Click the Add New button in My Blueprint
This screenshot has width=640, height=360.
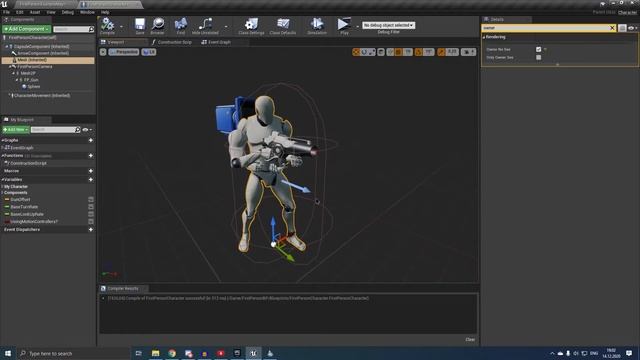click(16, 129)
